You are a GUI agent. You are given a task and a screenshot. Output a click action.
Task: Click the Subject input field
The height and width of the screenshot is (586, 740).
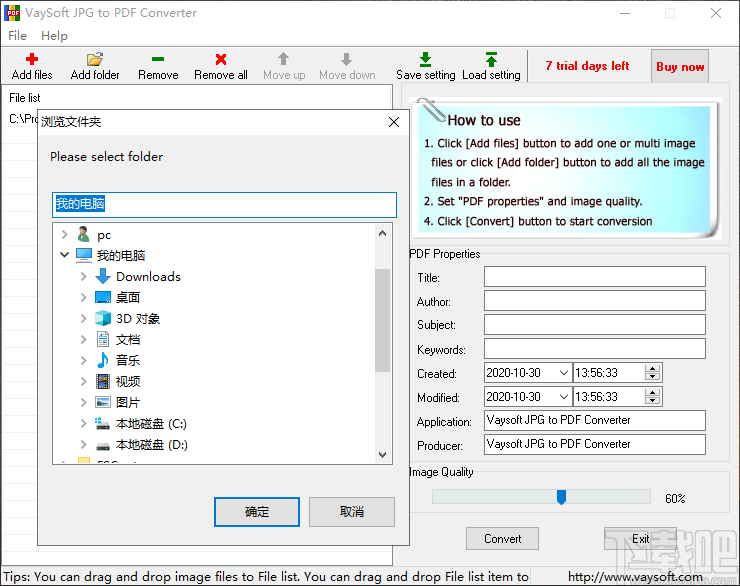(x=595, y=325)
